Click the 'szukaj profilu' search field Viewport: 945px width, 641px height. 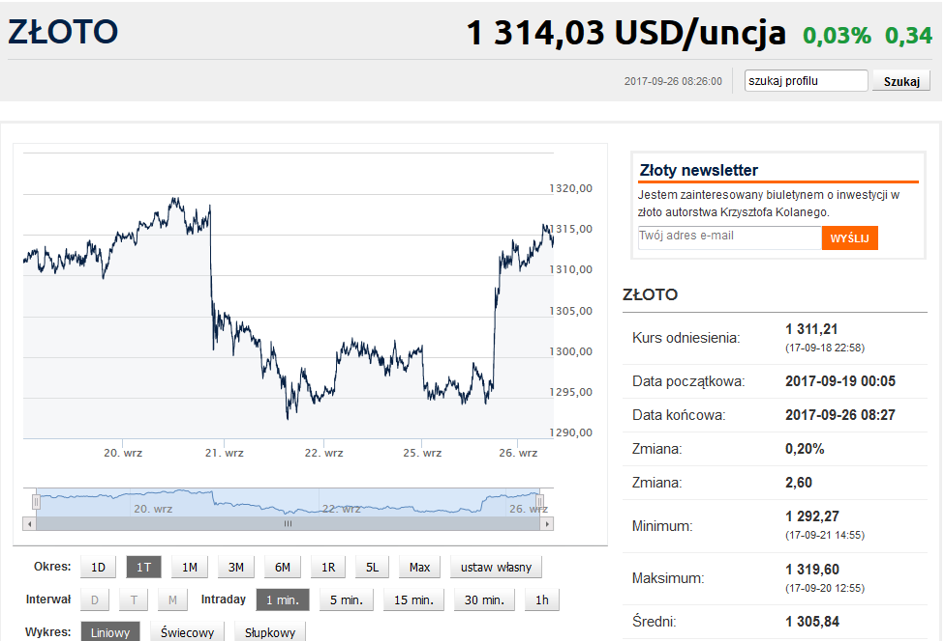[806, 81]
